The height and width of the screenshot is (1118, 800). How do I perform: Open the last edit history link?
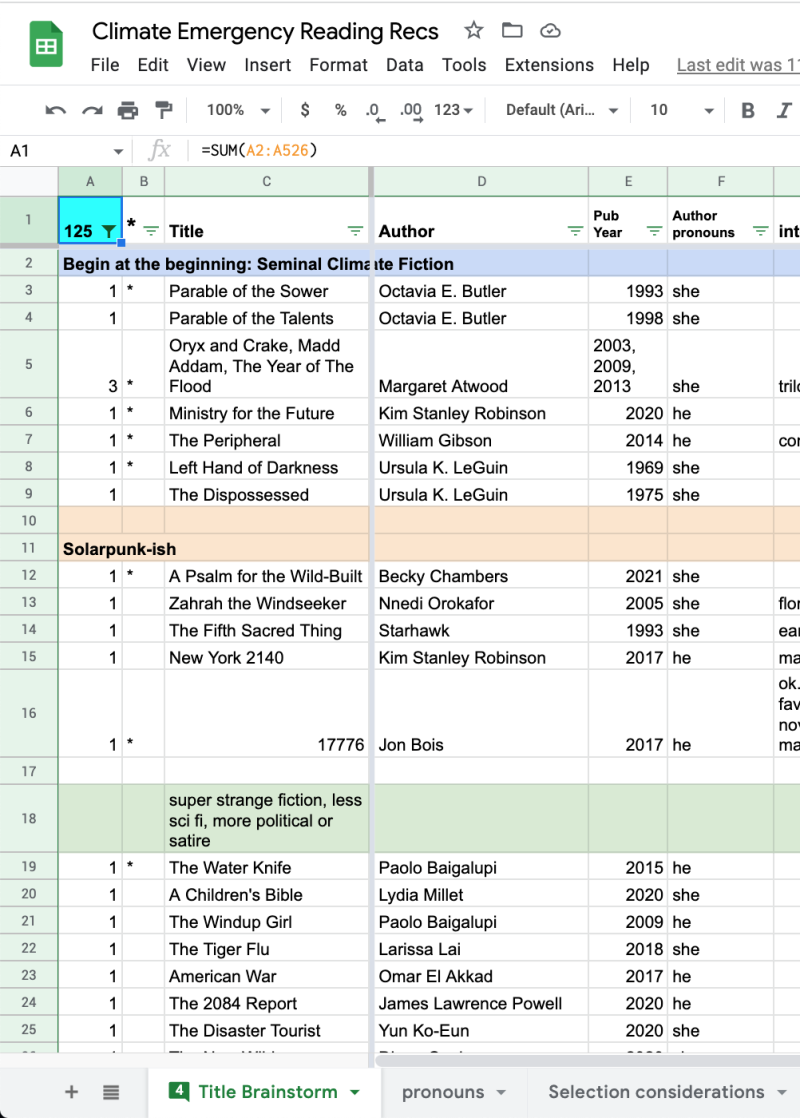pyautogui.click(x=738, y=65)
